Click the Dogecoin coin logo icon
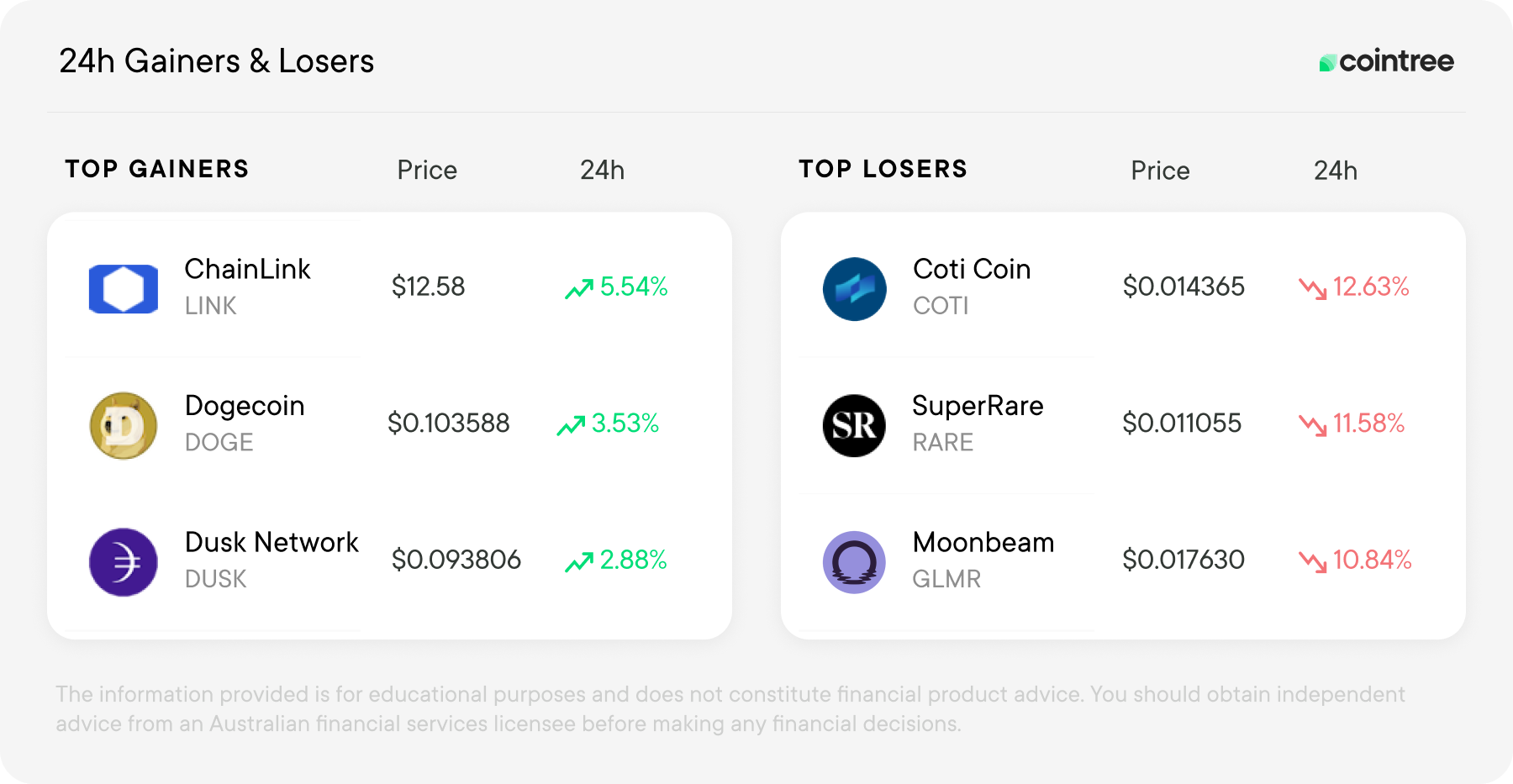1513x784 pixels. (x=124, y=426)
